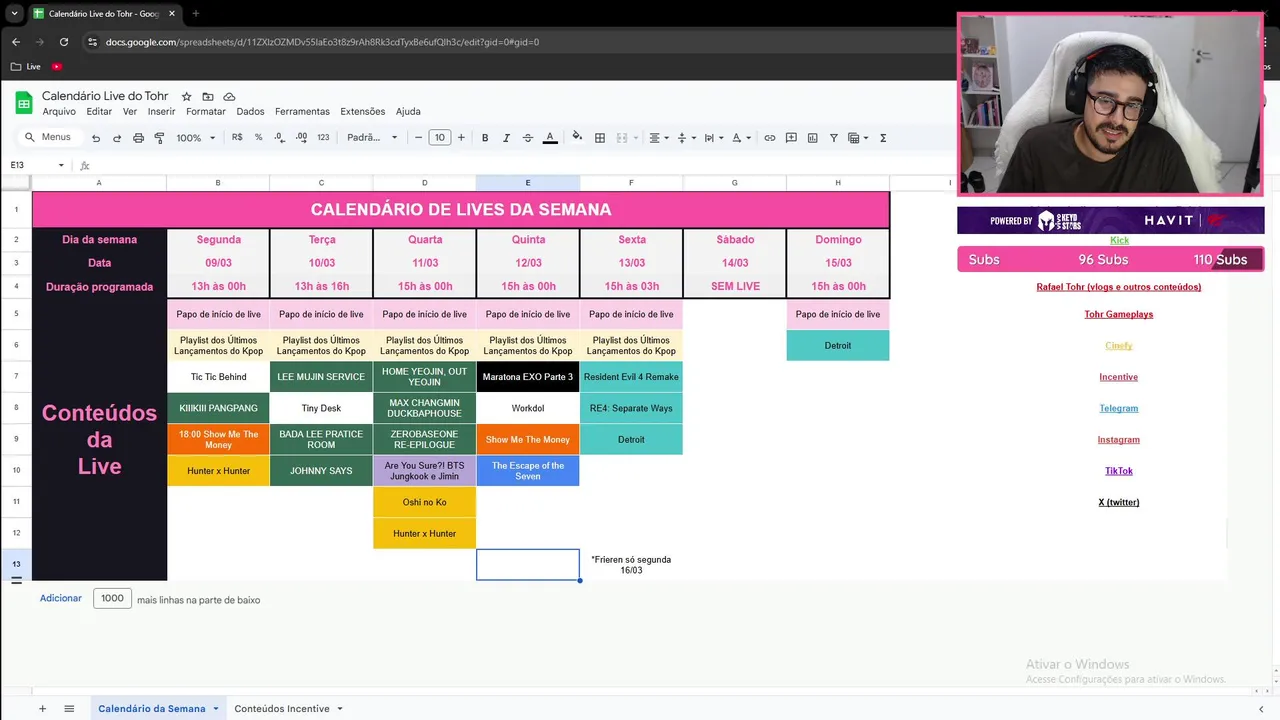Increase decimal places
Screen dimensions: 1280x720
point(301,138)
